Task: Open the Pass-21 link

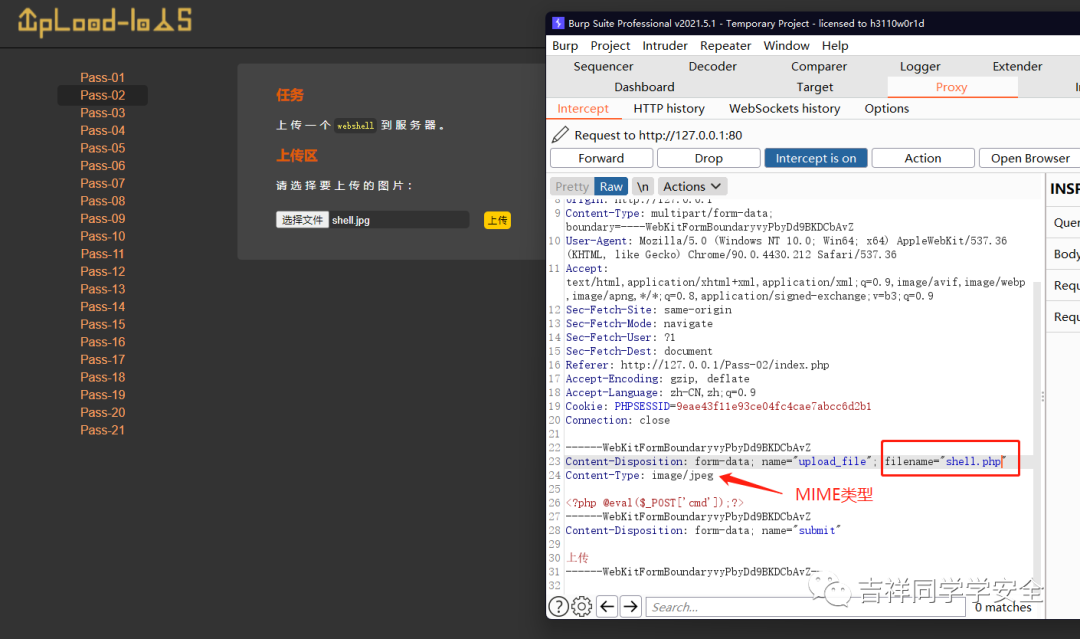Action: point(103,430)
